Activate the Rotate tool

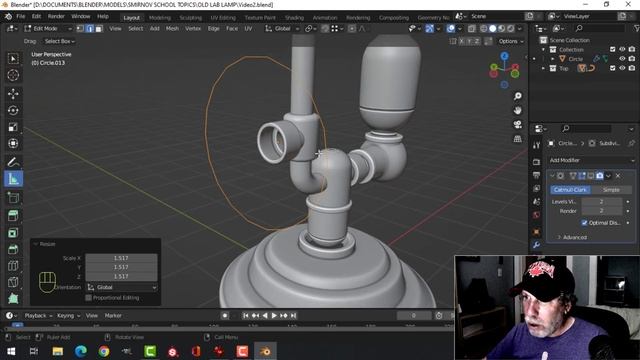[x=13, y=110]
